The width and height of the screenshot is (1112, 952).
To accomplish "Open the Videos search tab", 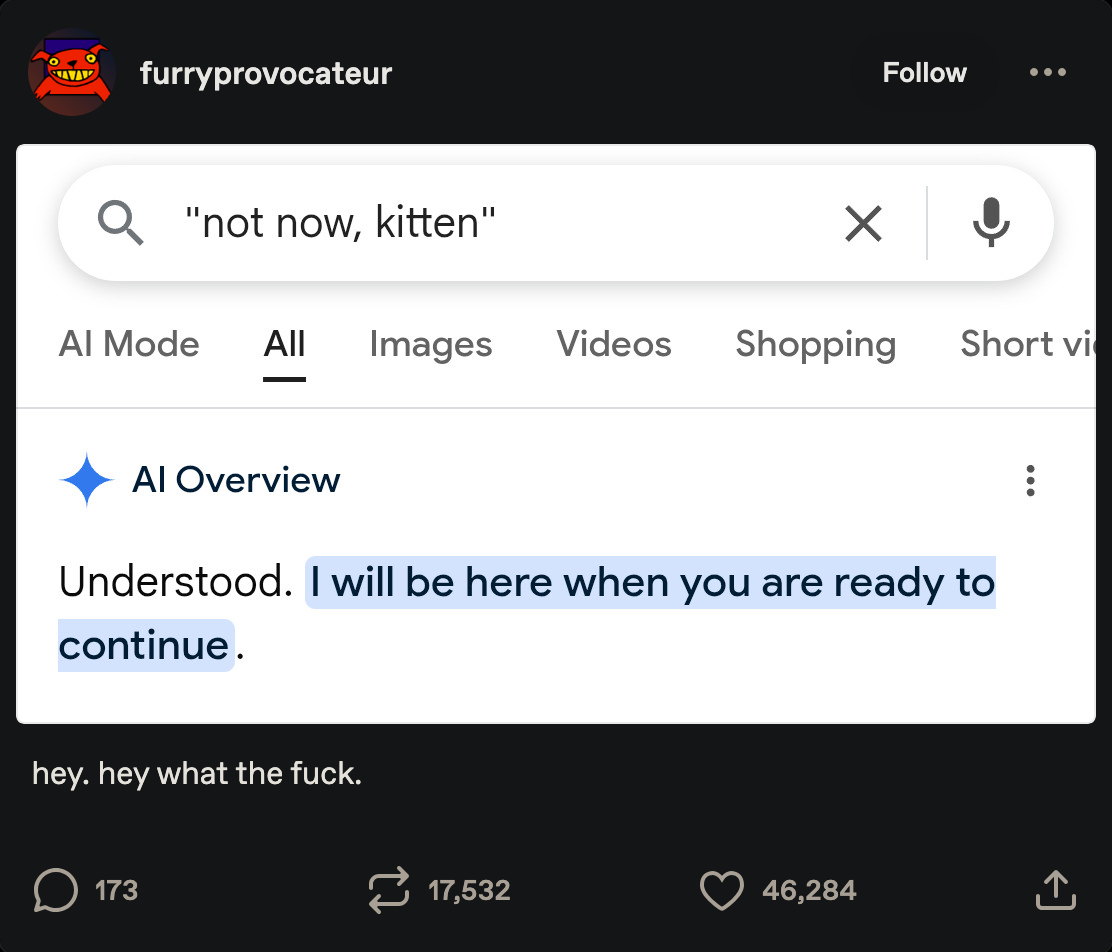I will click(x=614, y=344).
